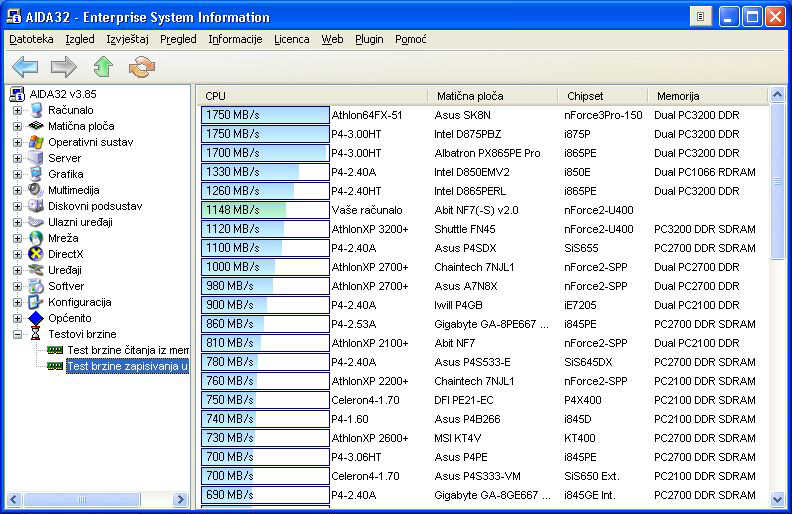Viewport: 792px width, 514px height.
Task: Collapse the Testovi brzine tree node
Action: pos(17,334)
